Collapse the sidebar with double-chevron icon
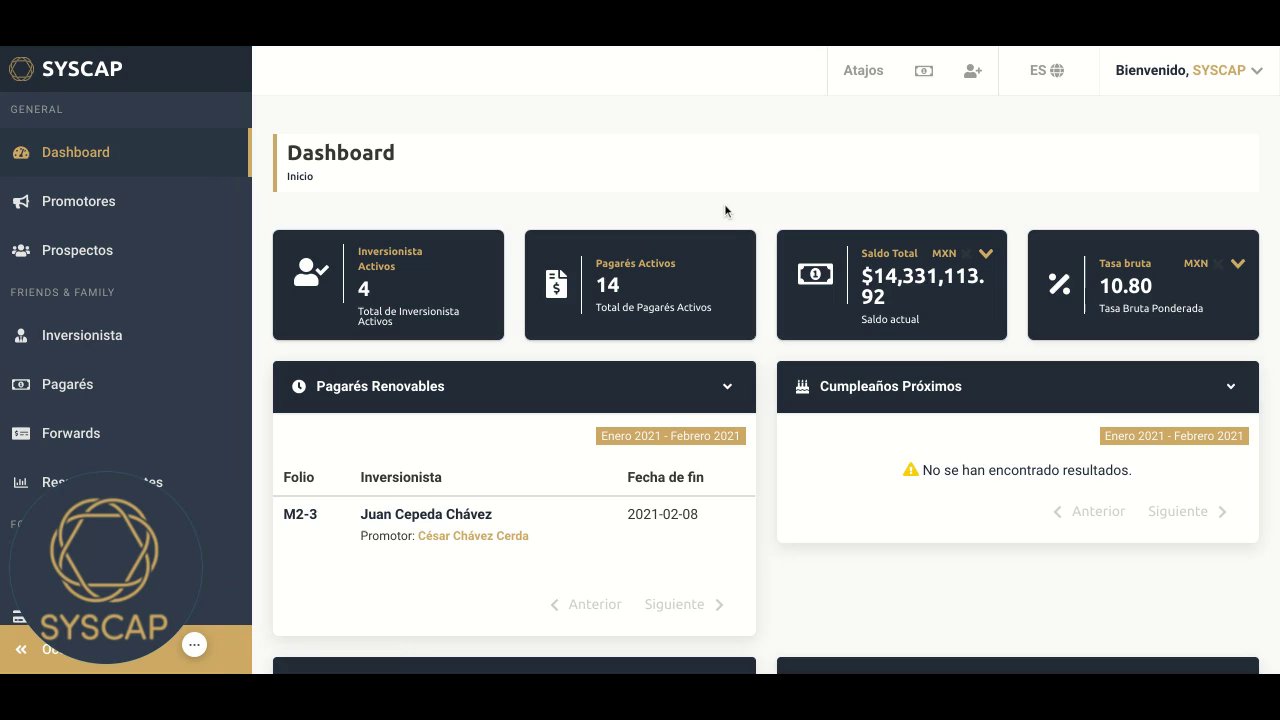The image size is (1280, 720). pos(21,650)
